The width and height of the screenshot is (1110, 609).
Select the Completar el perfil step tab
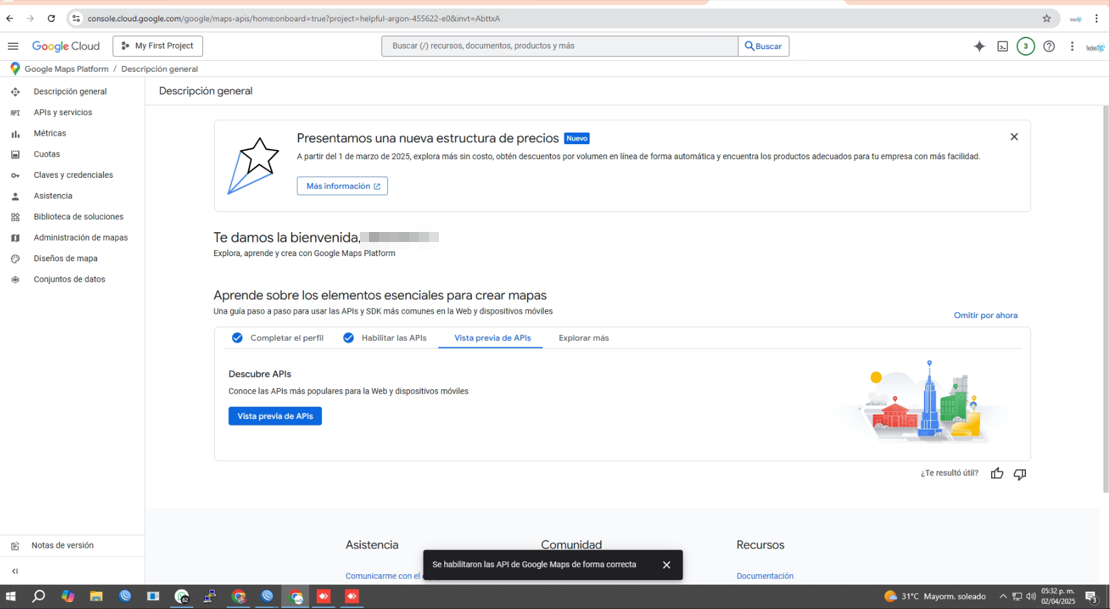[x=278, y=338]
